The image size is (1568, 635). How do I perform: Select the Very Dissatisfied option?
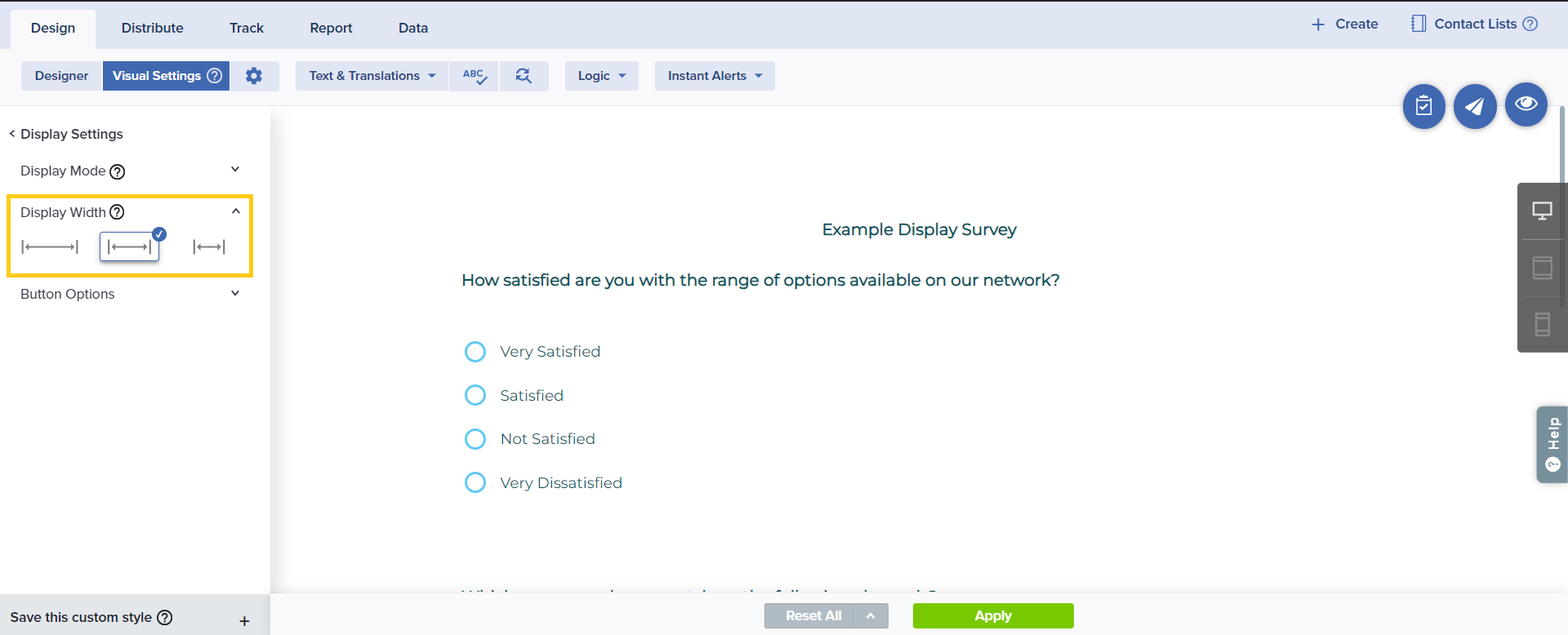tap(475, 482)
